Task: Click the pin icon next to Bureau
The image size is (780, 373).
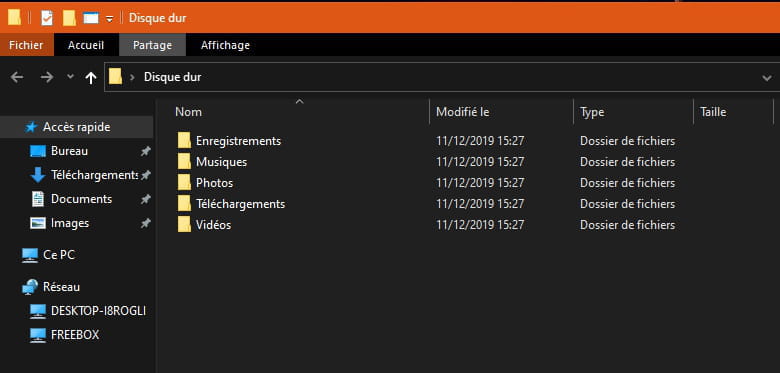Action: point(145,151)
